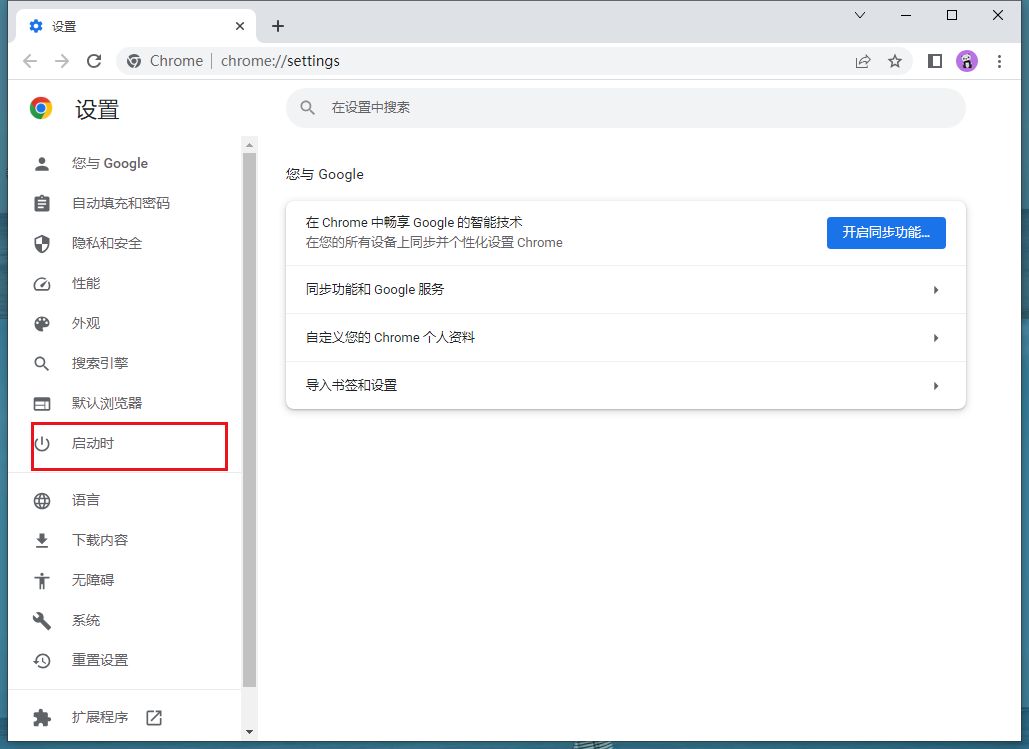Select 重置设置 label in the sidebar
Screen dimensions: 1029x749
[100, 660]
